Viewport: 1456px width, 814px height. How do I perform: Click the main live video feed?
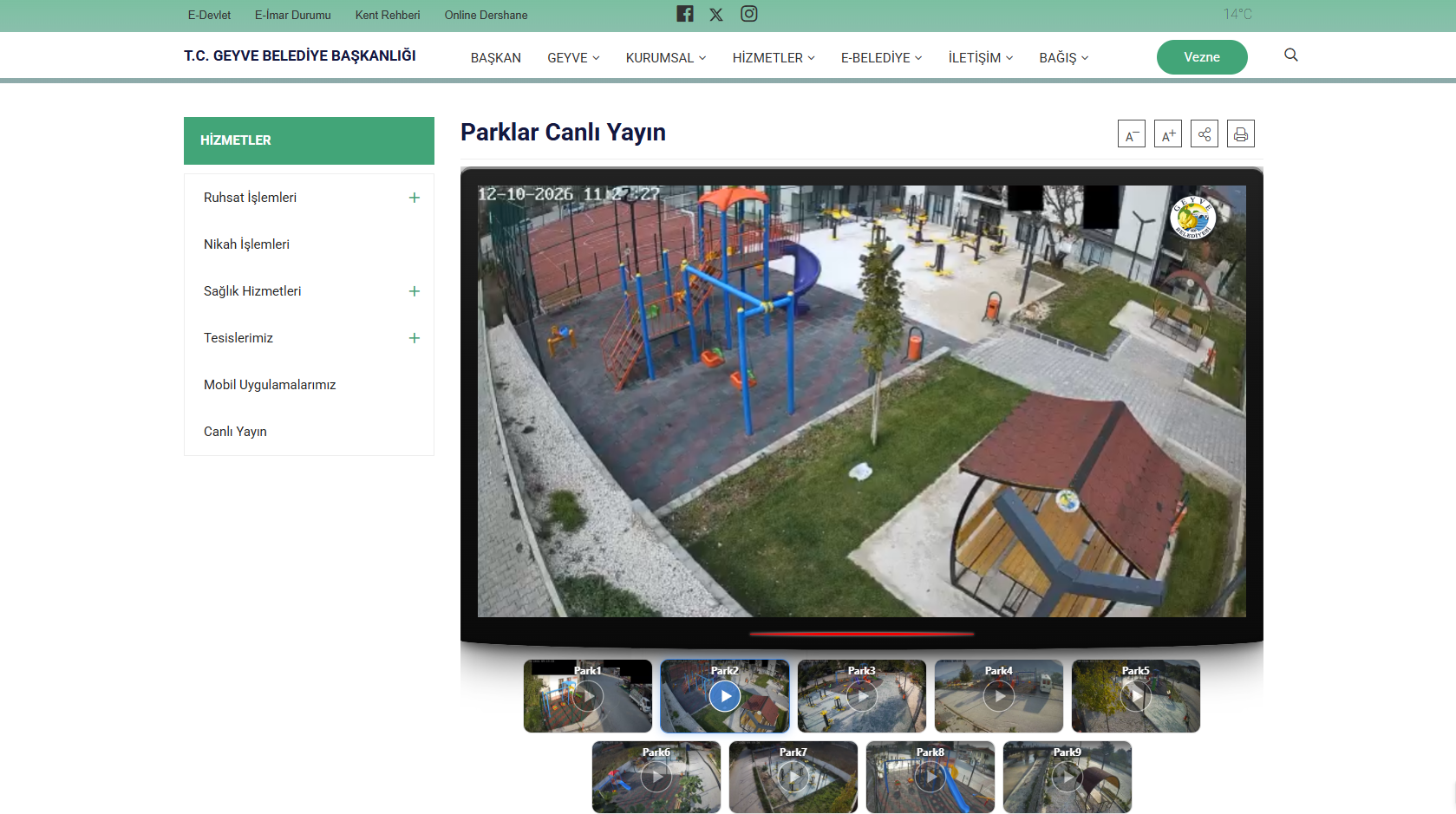pos(862,401)
